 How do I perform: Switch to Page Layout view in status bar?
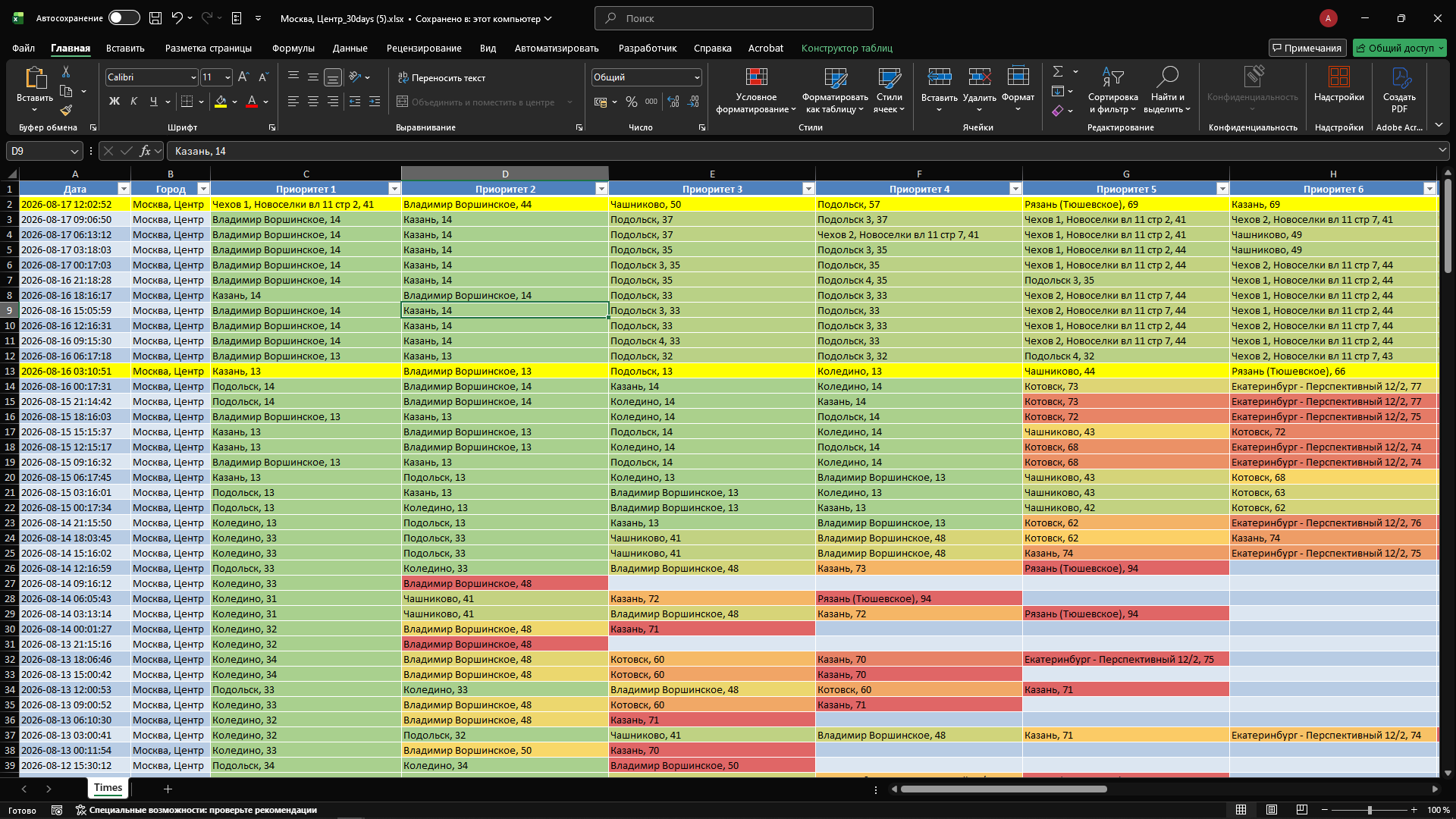pyautogui.click(x=1272, y=810)
